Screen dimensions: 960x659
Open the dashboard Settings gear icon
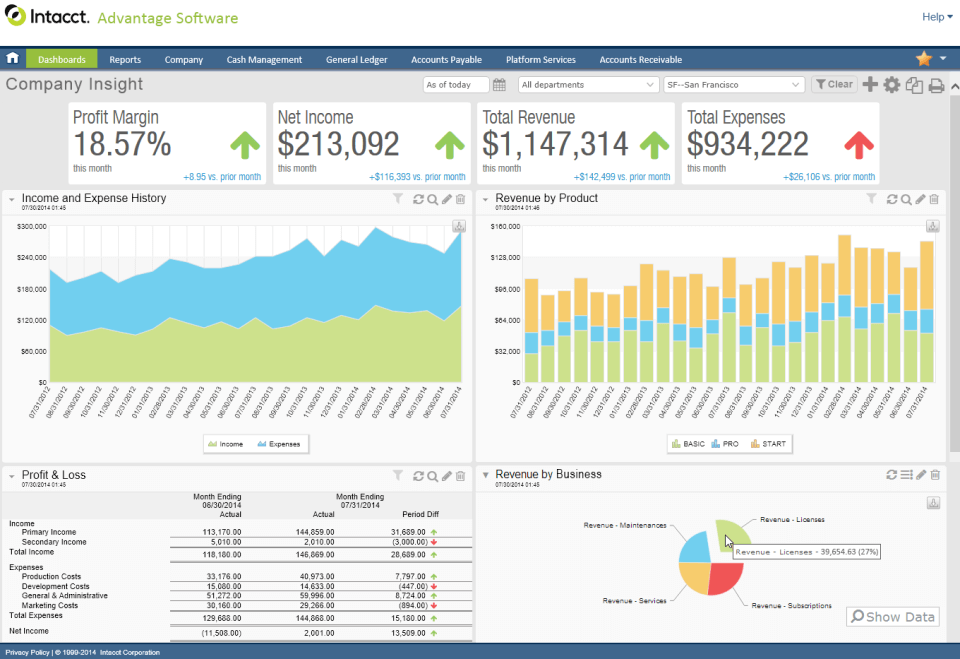891,86
